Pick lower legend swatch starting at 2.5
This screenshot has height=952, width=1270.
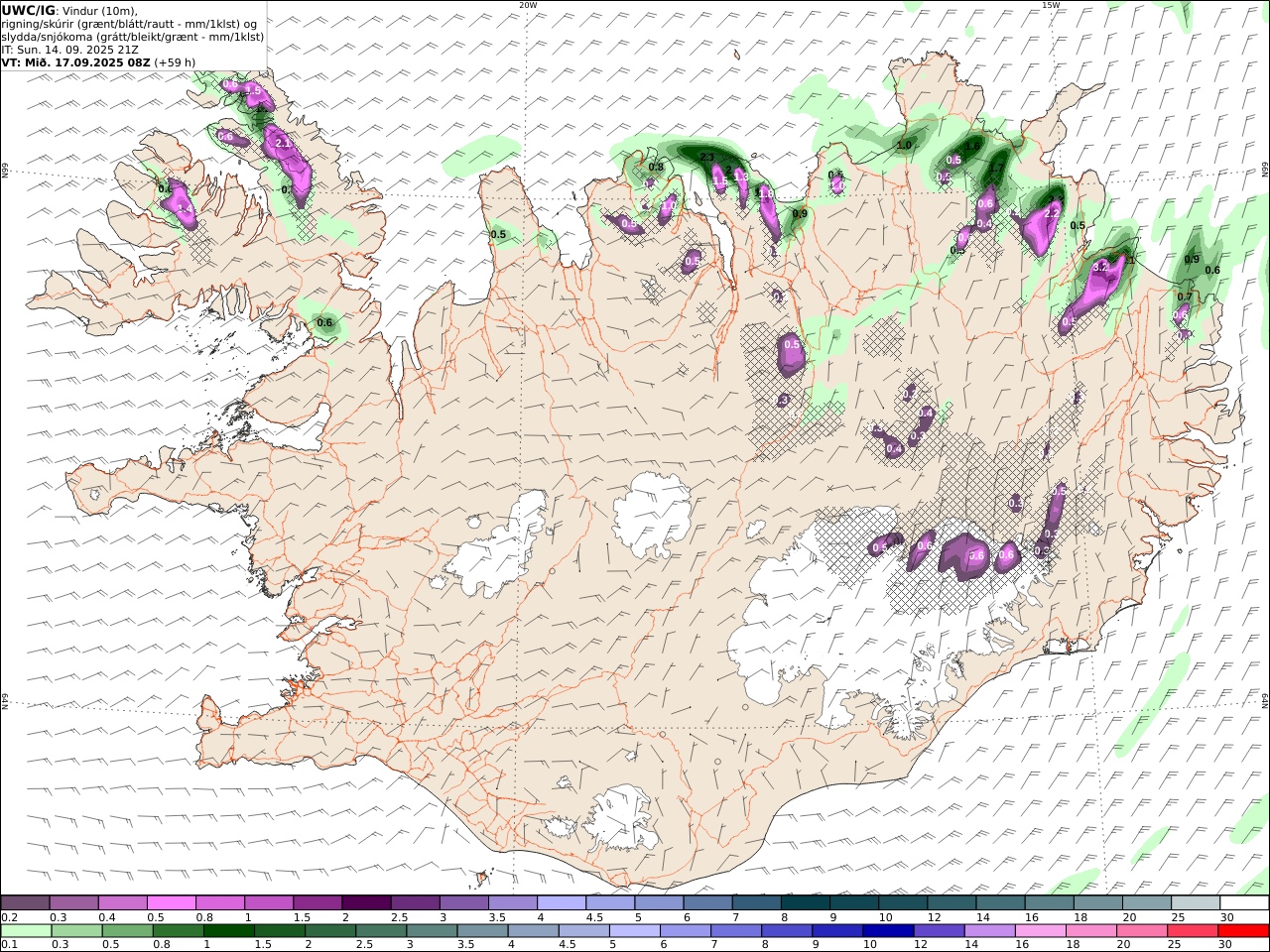point(381,930)
